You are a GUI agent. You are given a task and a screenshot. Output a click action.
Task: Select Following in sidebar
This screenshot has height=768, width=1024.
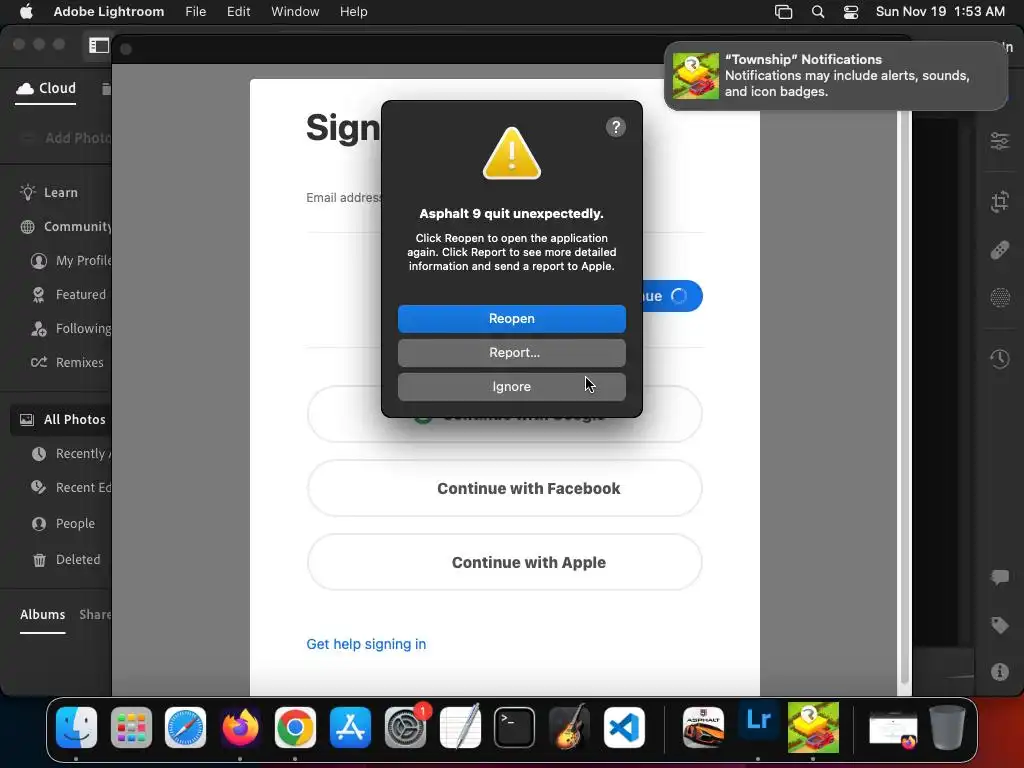click(x=71, y=328)
